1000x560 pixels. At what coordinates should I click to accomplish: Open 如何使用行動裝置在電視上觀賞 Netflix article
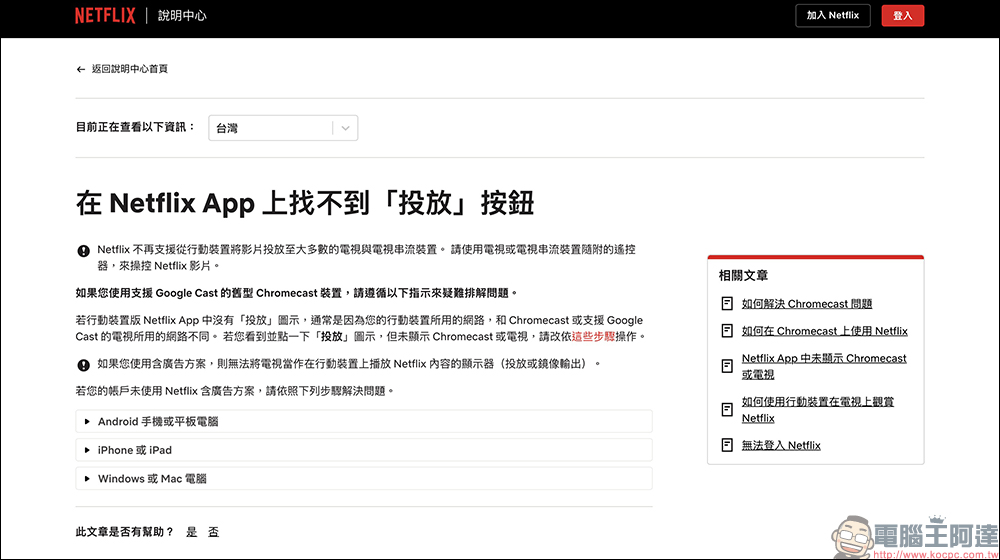coord(818,409)
